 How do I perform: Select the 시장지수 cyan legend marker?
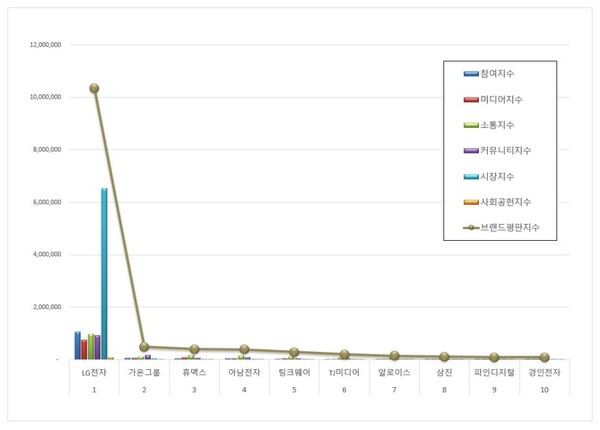click(x=469, y=176)
